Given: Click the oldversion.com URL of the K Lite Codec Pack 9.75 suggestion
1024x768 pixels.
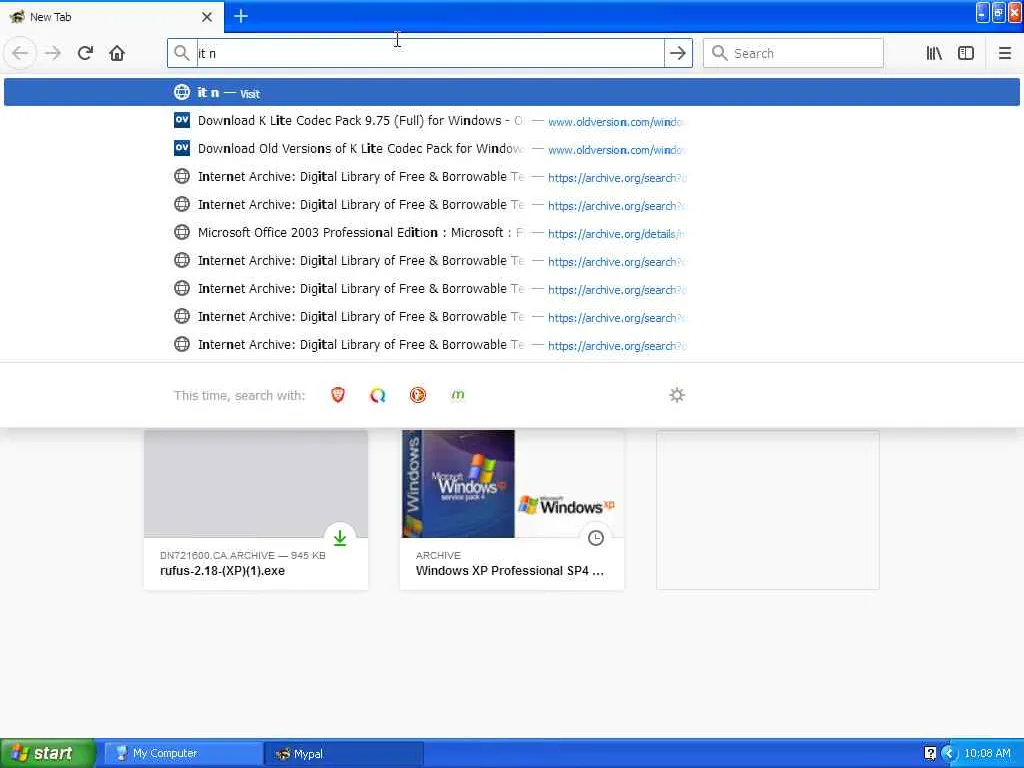Looking at the screenshot, I should 616,121.
